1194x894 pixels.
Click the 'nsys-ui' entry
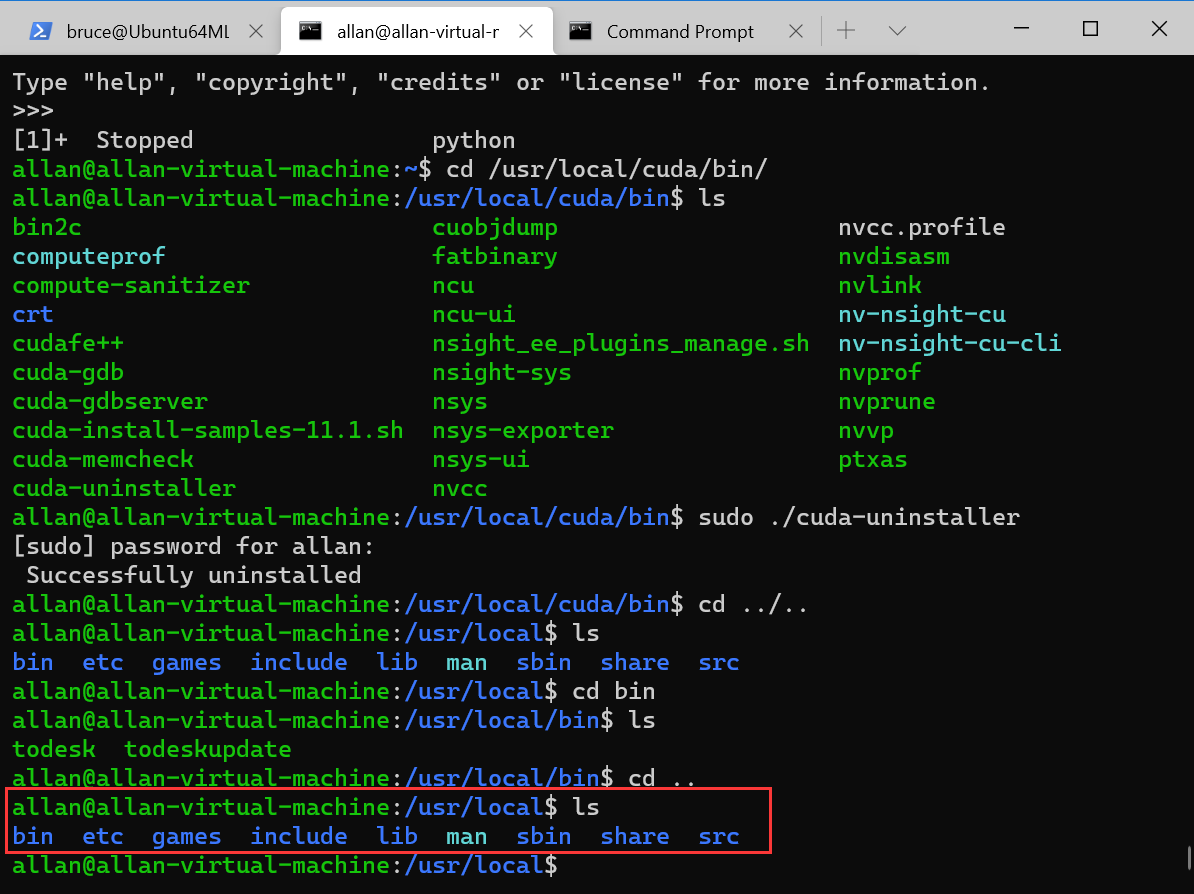480,459
